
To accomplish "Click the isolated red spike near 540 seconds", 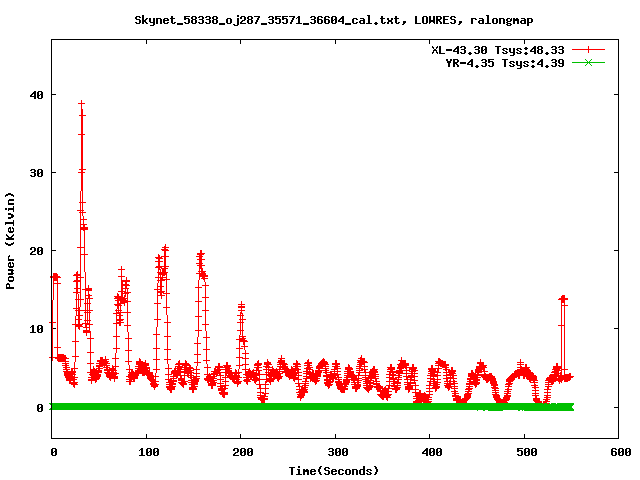I will (x=563, y=299).
